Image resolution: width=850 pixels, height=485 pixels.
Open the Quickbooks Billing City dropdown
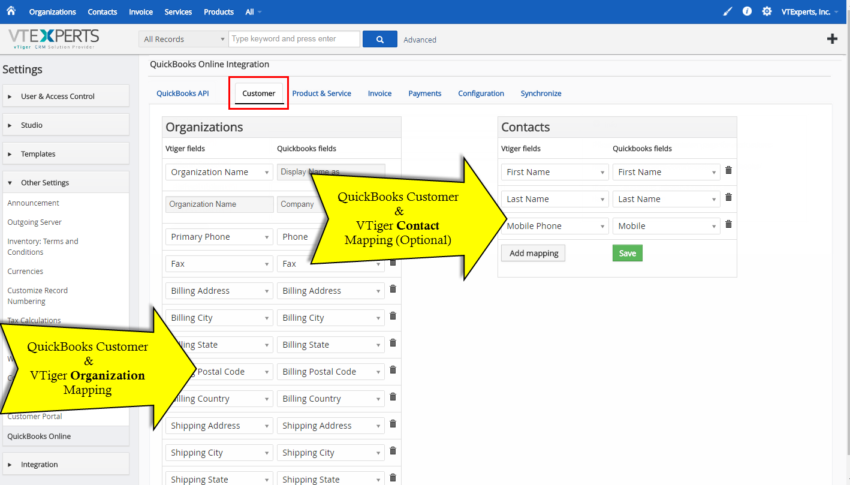(x=331, y=318)
